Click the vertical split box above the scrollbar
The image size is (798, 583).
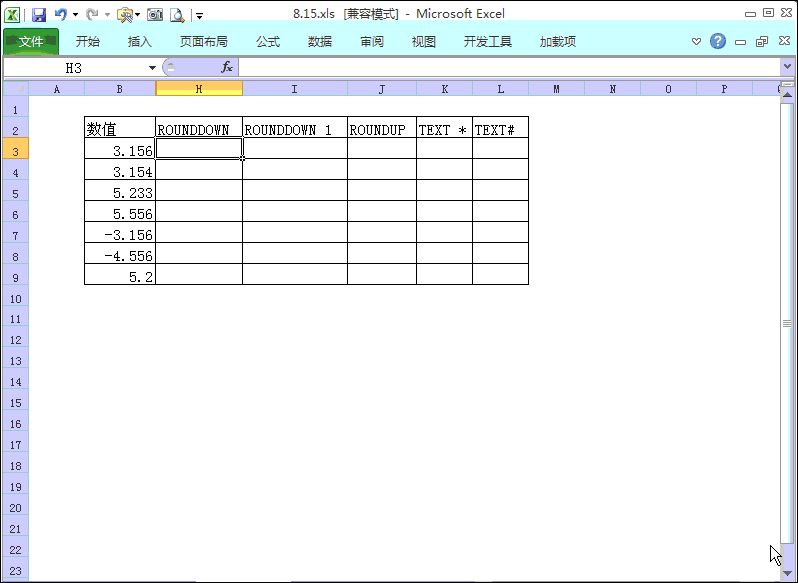787,84
